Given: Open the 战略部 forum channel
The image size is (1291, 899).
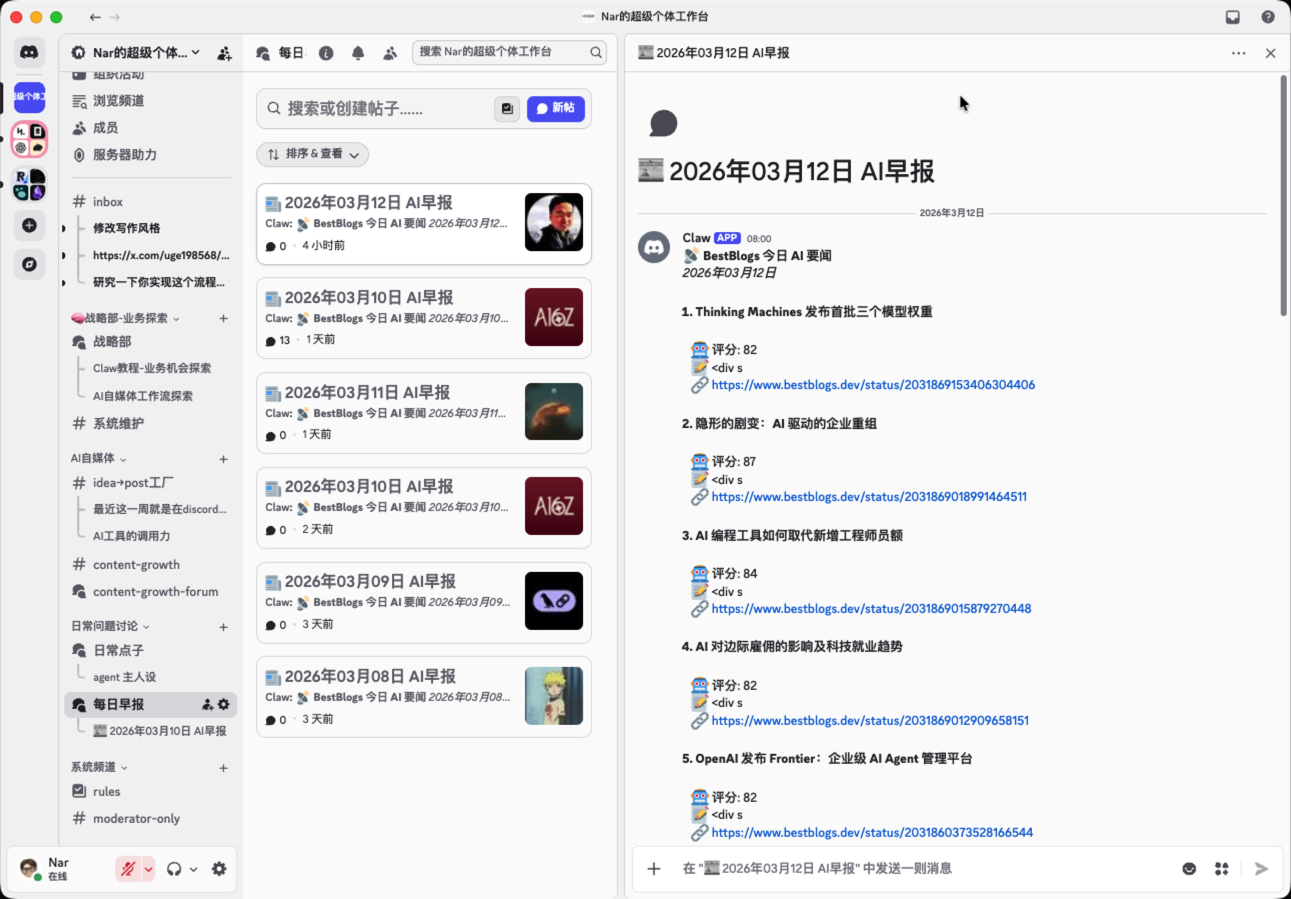Looking at the screenshot, I should 112,342.
